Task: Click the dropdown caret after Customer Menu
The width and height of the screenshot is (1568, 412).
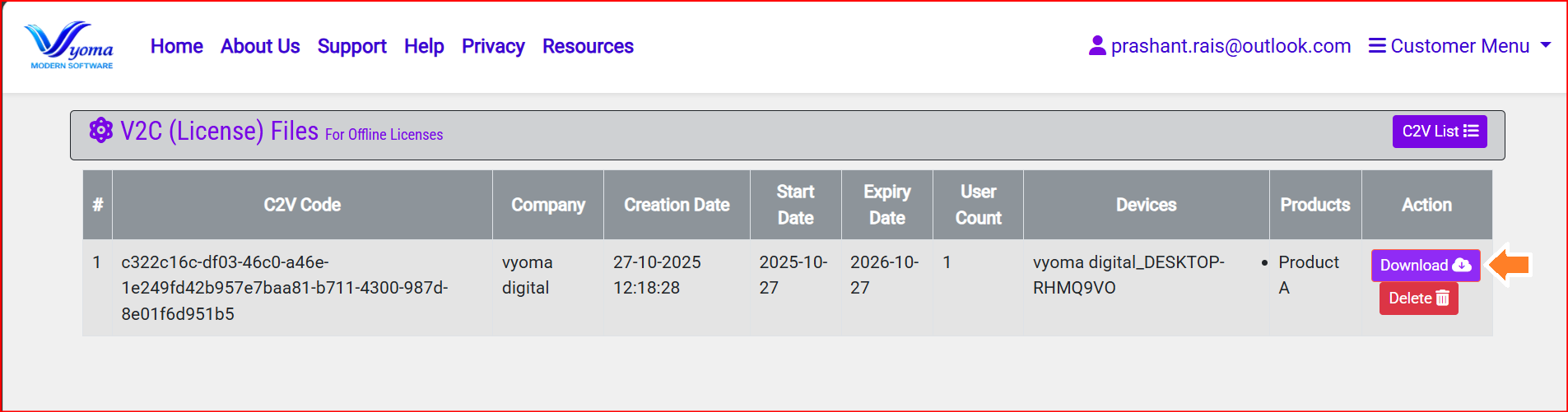Action: point(1546,45)
